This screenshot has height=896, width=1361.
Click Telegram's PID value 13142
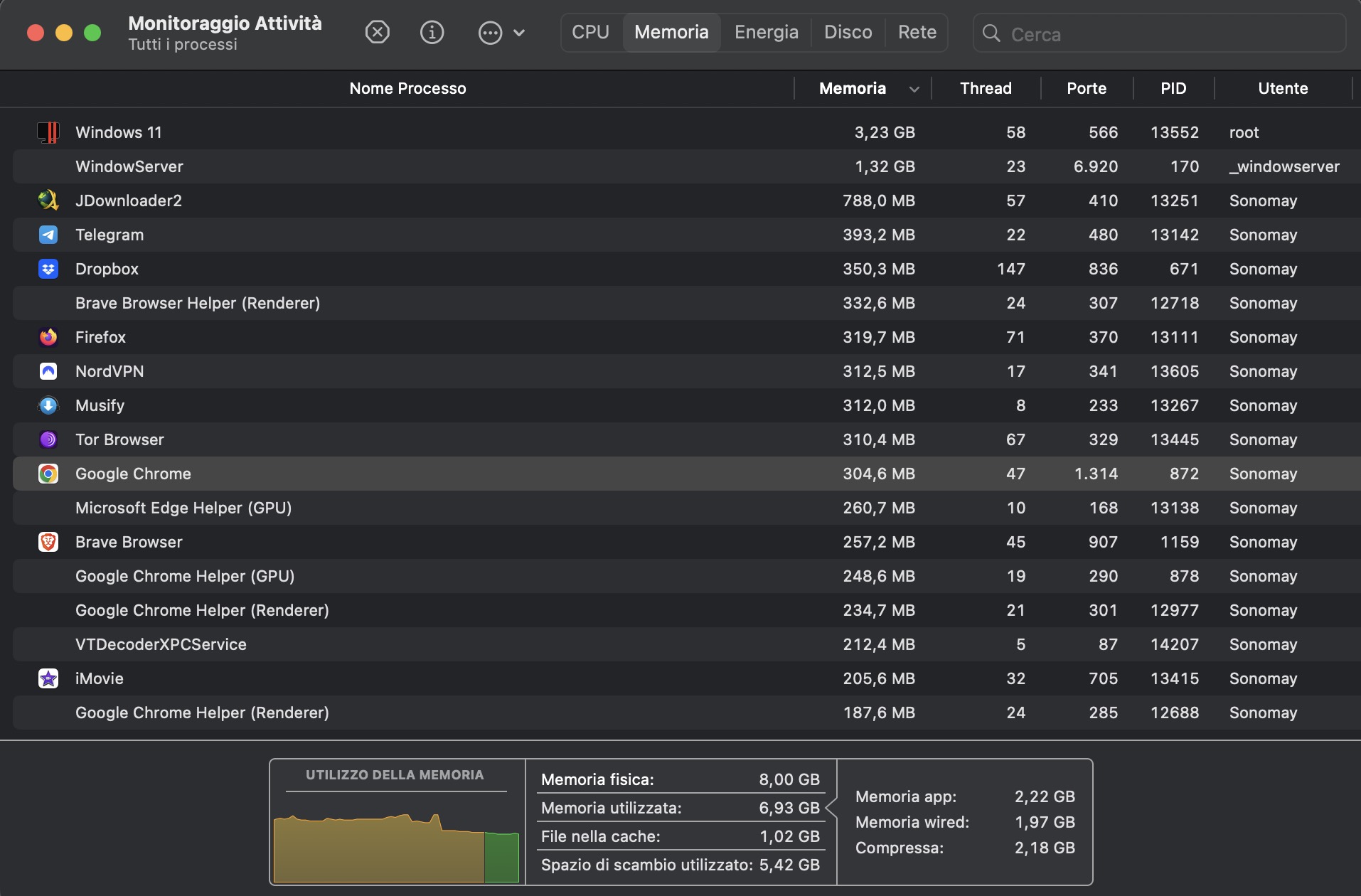pyautogui.click(x=1175, y=235)
